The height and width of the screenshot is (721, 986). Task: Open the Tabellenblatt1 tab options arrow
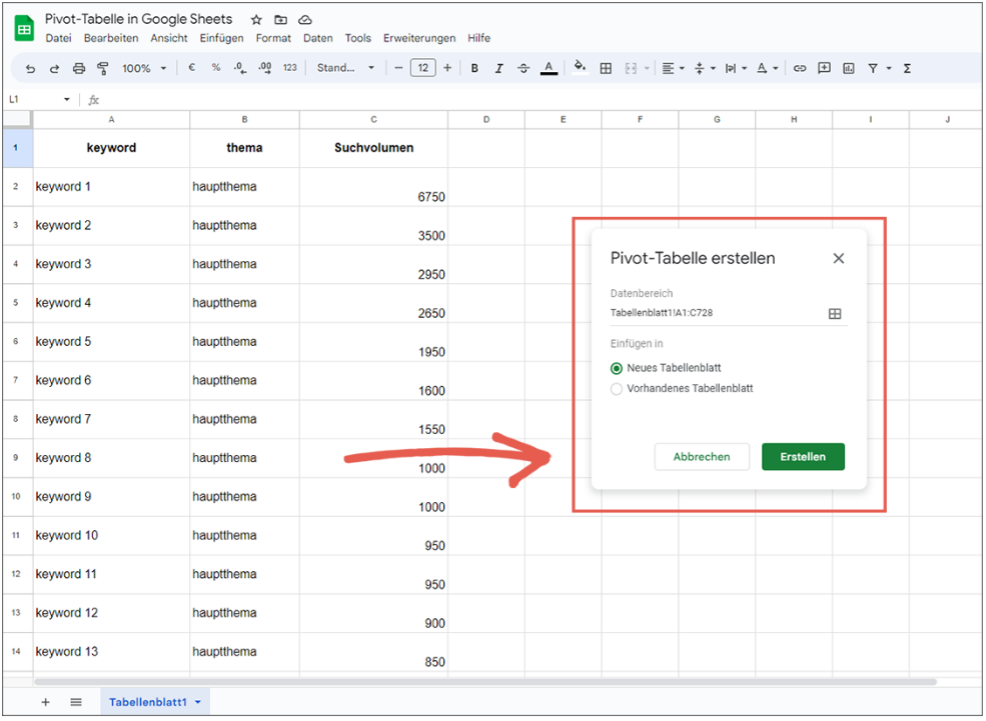198,702
